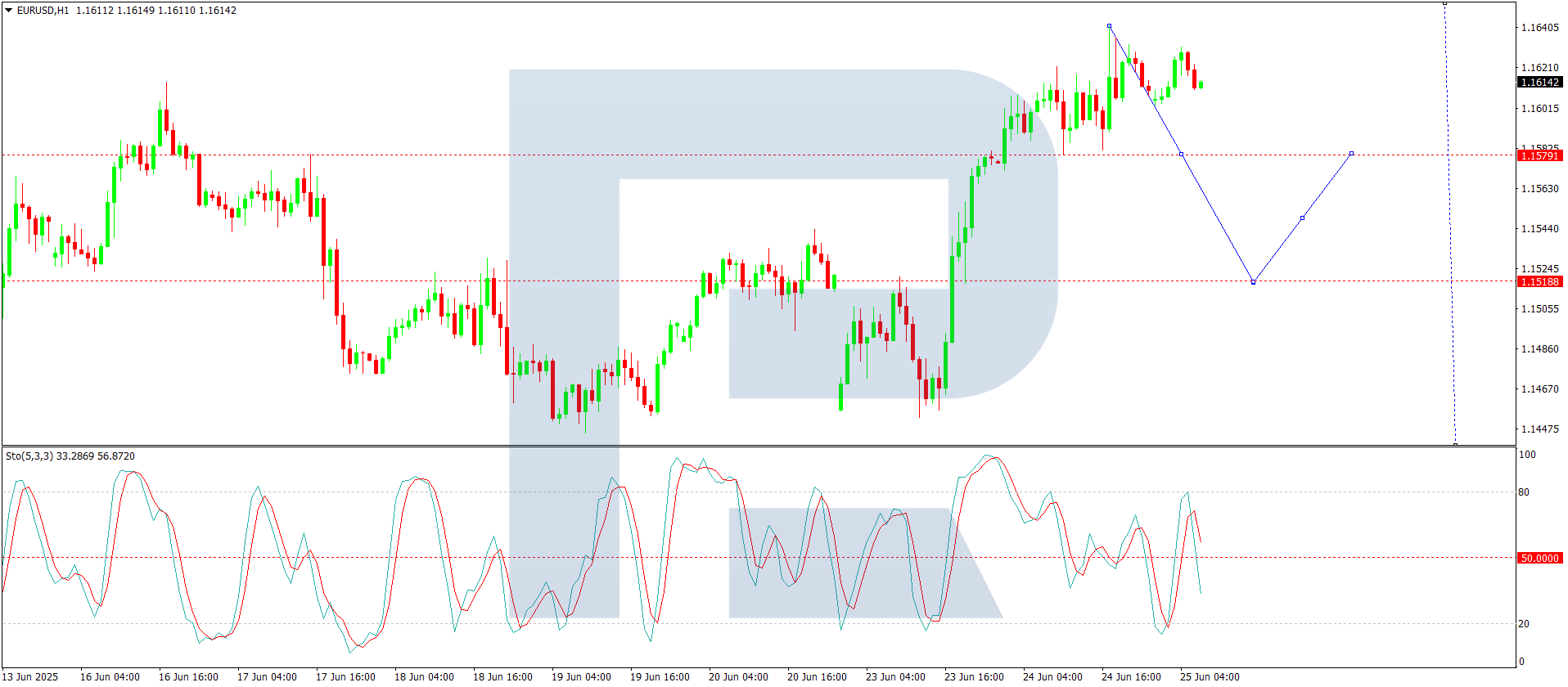Viewport: 1568px width, 687px height.
Task: Open the chart menu triangle beside EURUSD,H1
Action: 8,11
